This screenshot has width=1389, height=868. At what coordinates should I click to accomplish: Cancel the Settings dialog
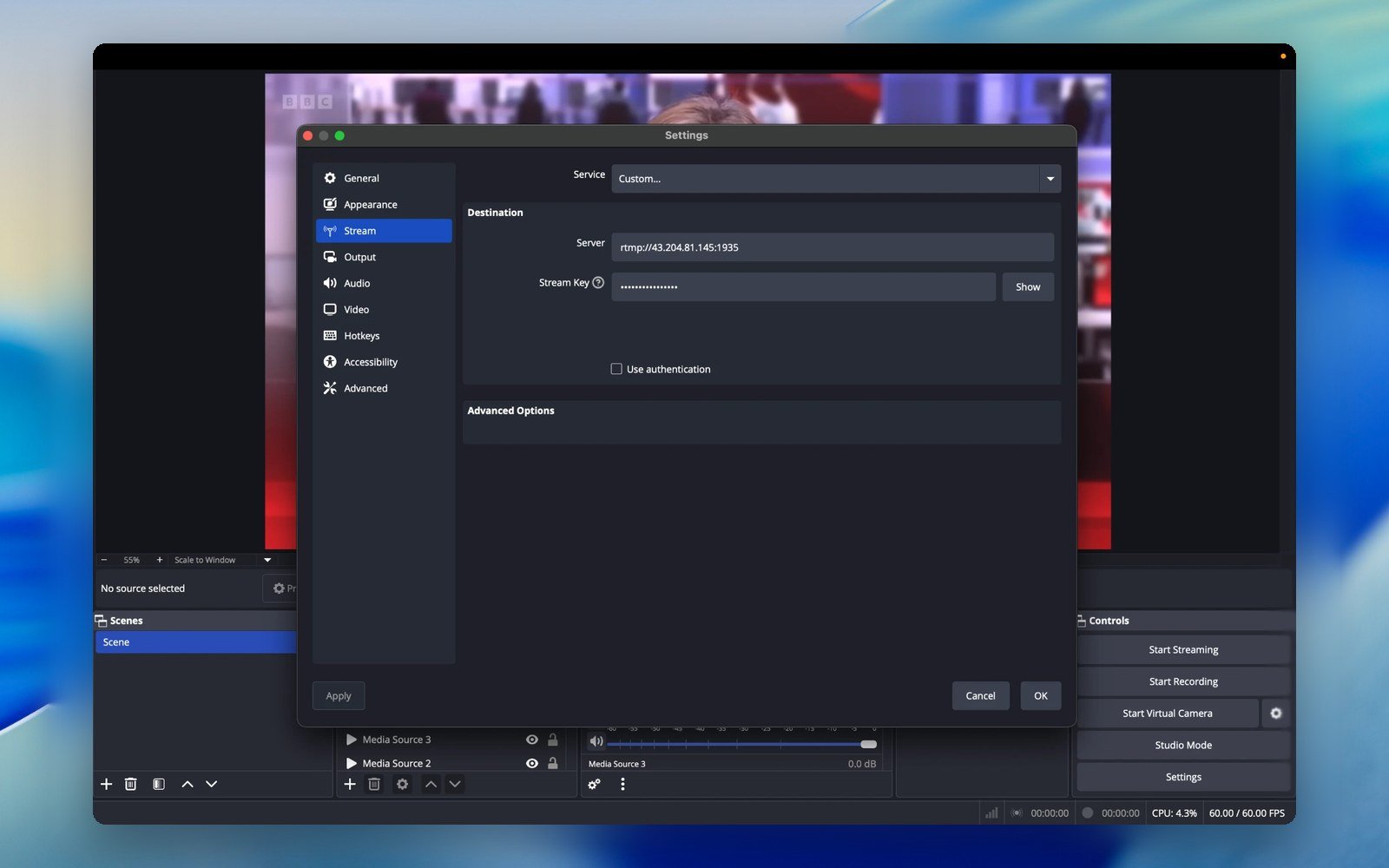click(x=980, y=696)
